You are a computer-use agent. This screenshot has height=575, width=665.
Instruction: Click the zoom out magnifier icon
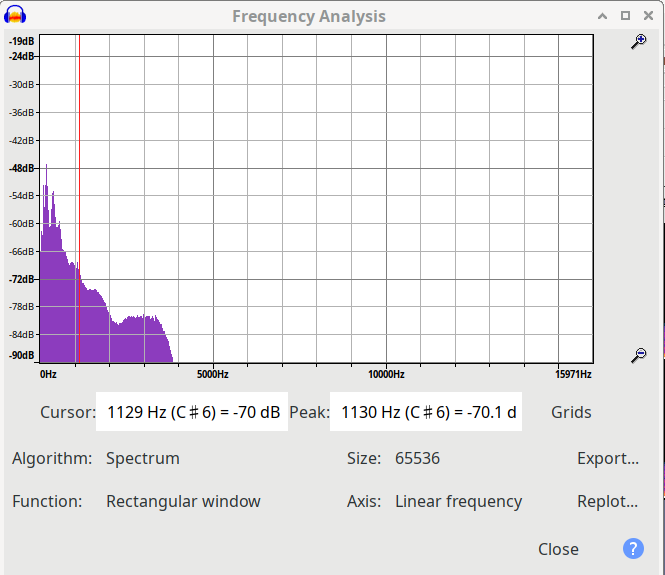(639, 355)
